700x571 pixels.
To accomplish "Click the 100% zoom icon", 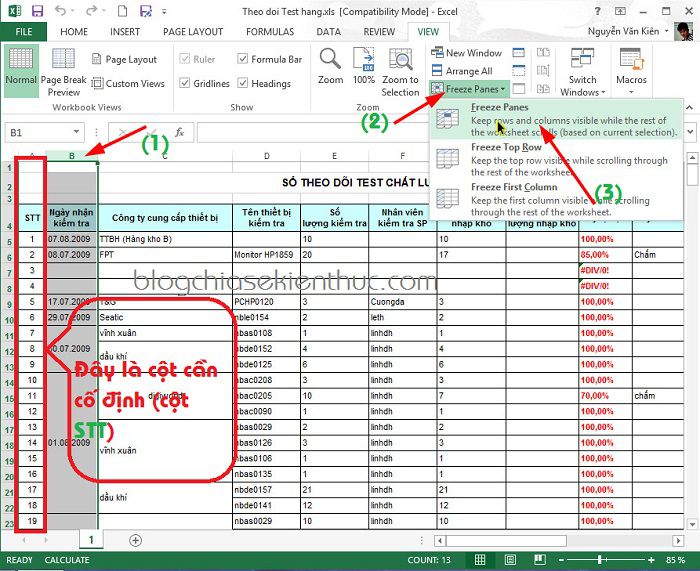I will [364, 59].
